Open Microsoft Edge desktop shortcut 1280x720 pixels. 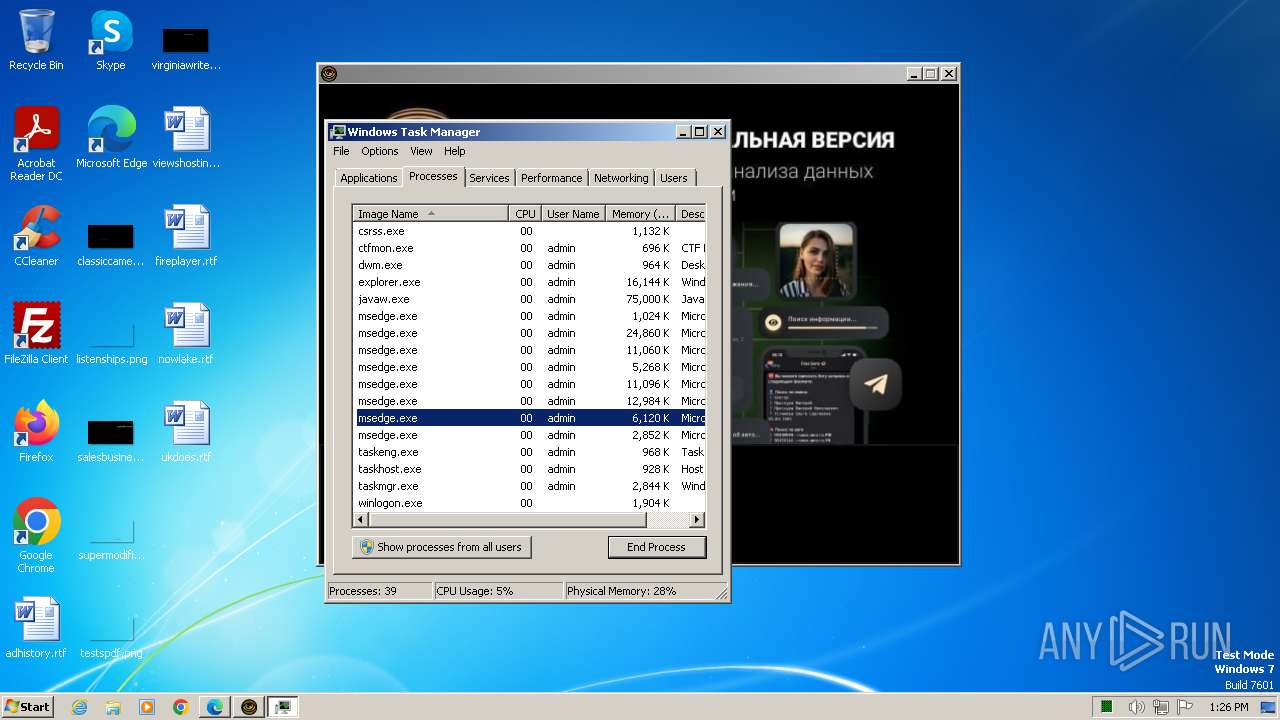coord(111,138)
